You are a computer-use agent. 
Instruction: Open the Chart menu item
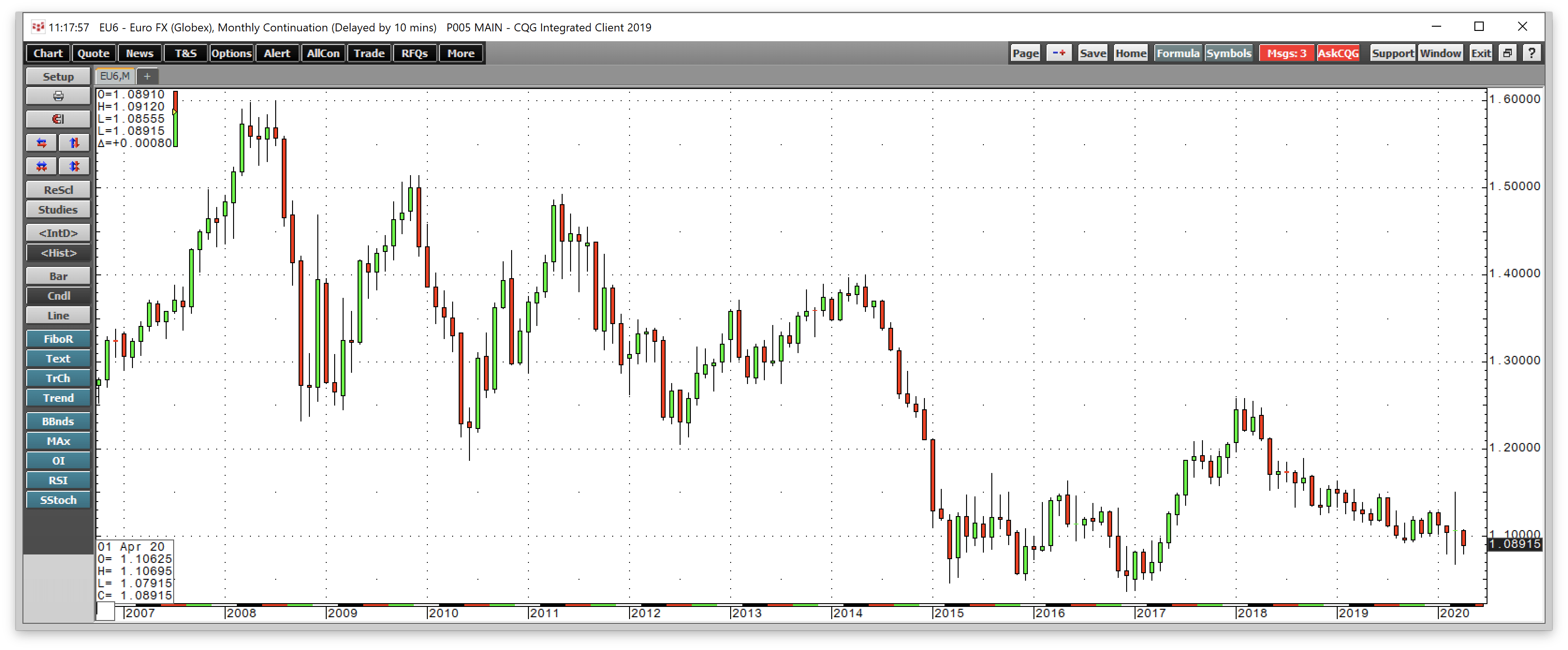(48, 53)
